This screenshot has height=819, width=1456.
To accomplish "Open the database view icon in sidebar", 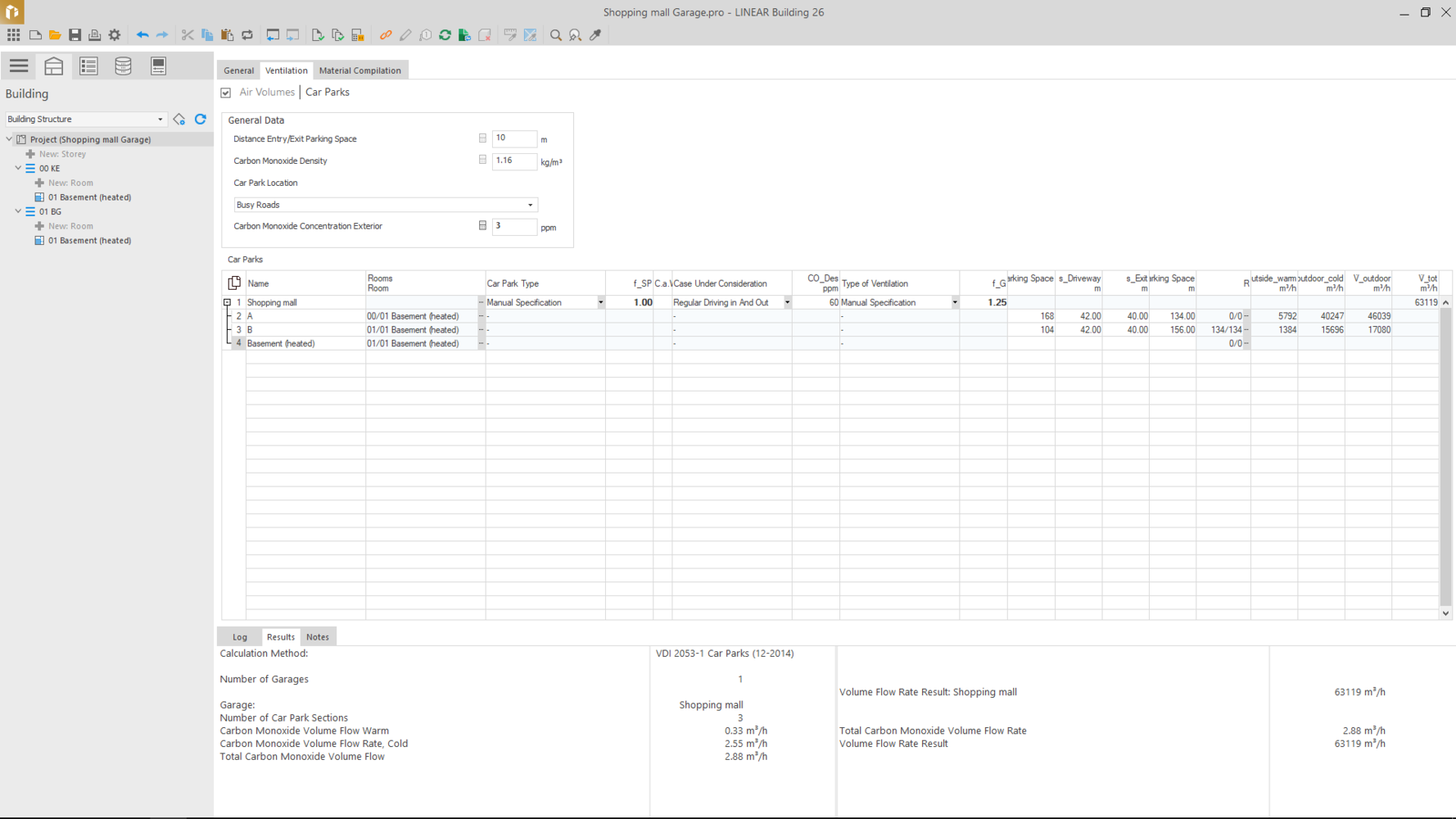I will (123, 66).
